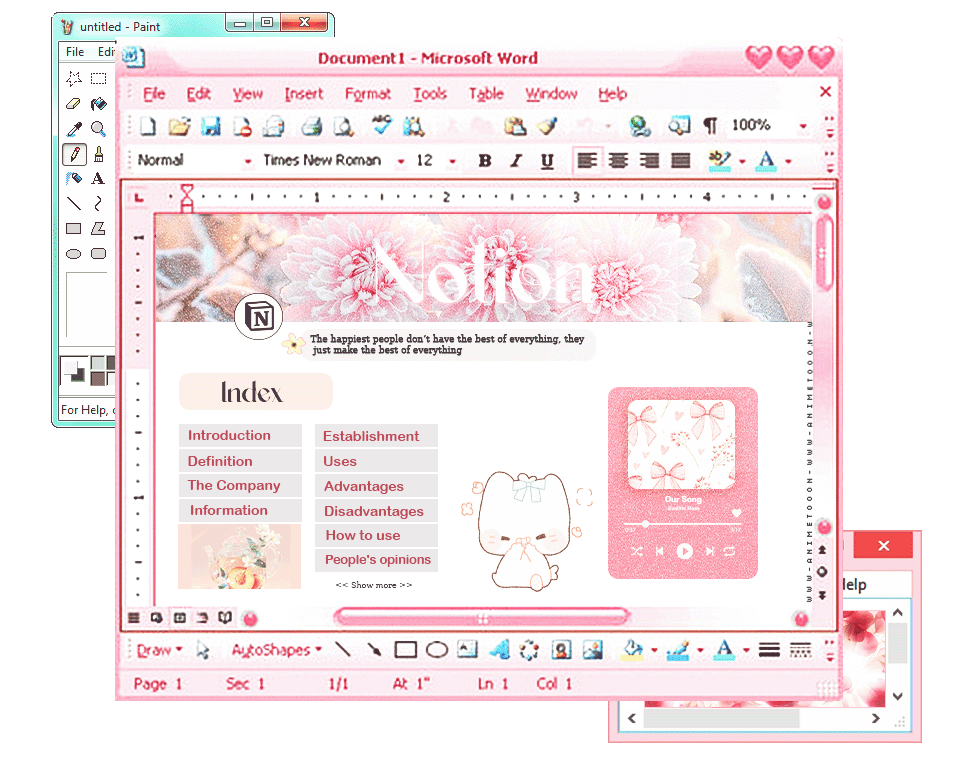Select the Fill With Color bucket in Paint
Image resolution: width=960 pixels, height=760 pixels.
(x=98, y=103)
